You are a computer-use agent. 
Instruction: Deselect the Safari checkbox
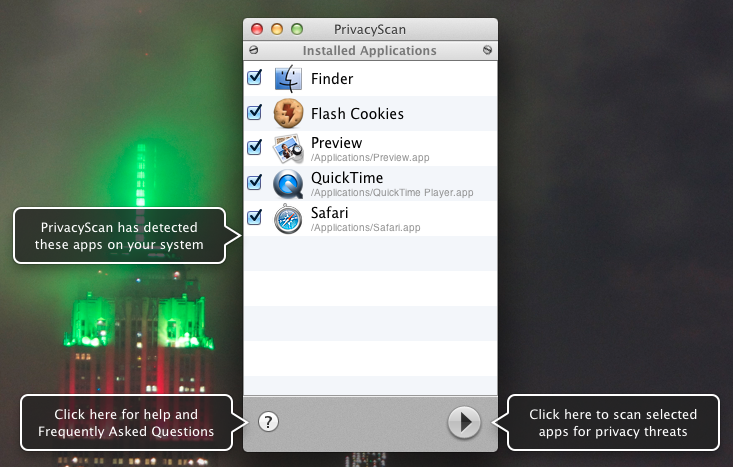click(x=255, y=217)
